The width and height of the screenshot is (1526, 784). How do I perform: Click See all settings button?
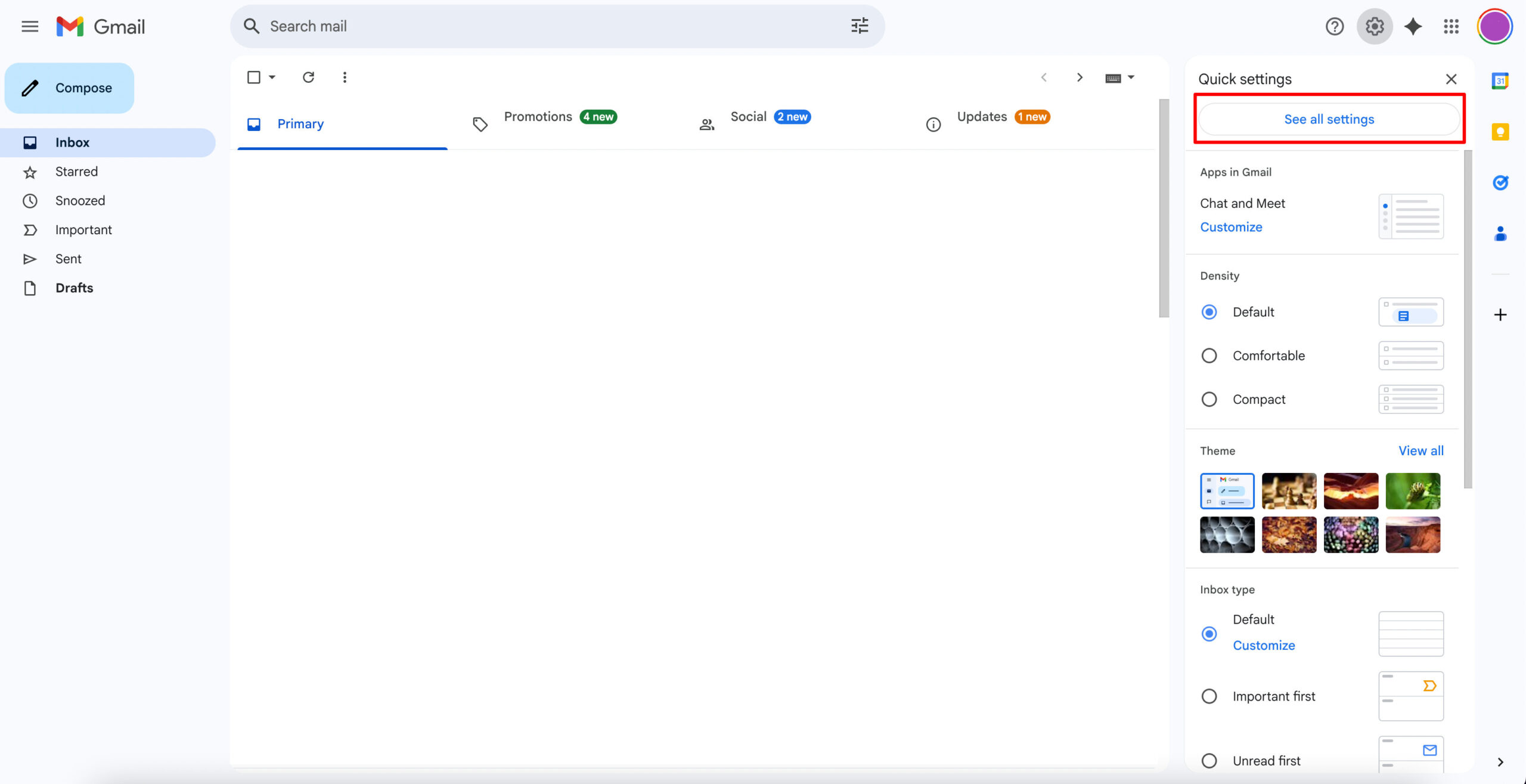pyautogui.click(x=1329, y=119)
